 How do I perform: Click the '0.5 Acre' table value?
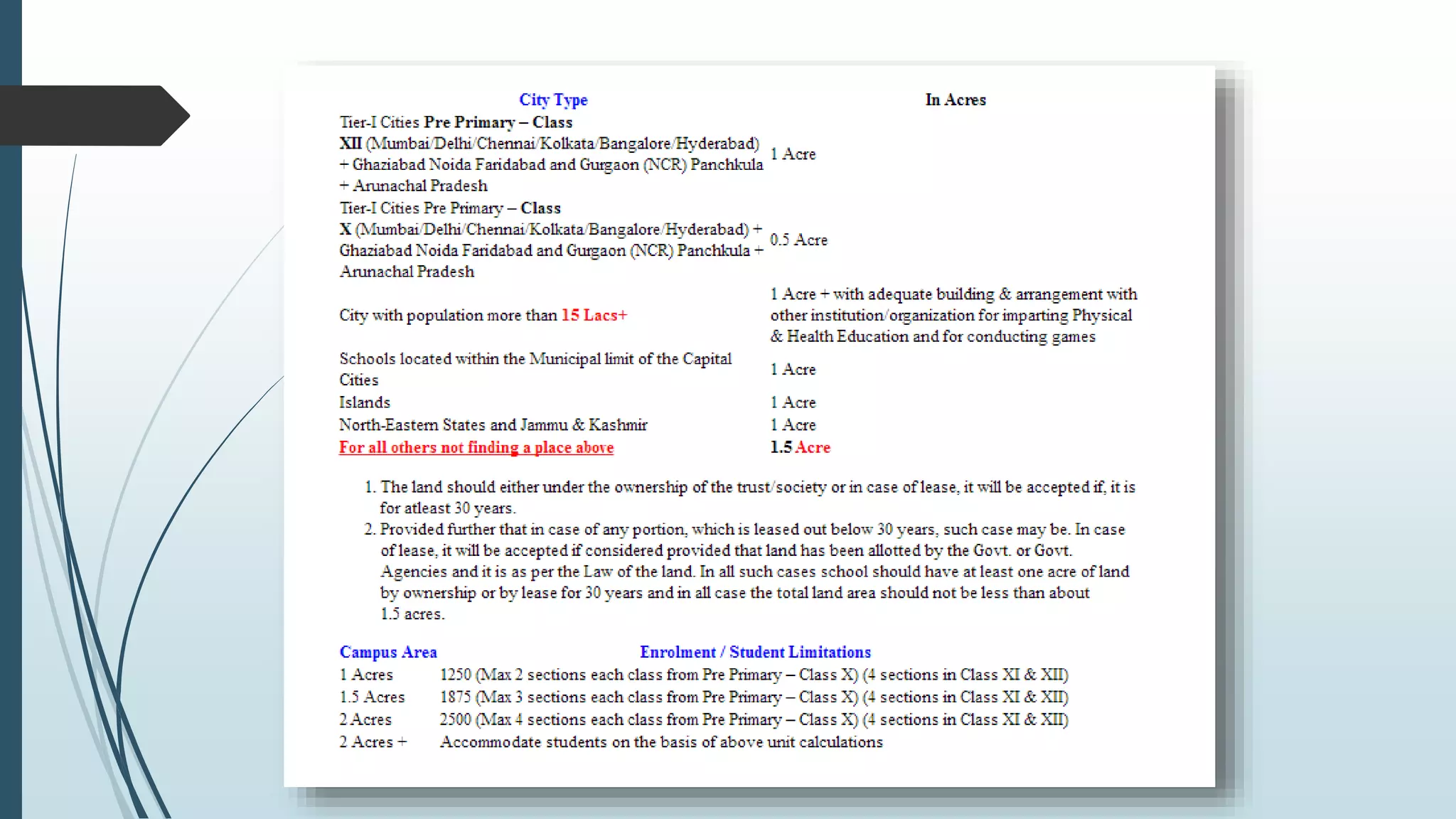tap(798, 240)
